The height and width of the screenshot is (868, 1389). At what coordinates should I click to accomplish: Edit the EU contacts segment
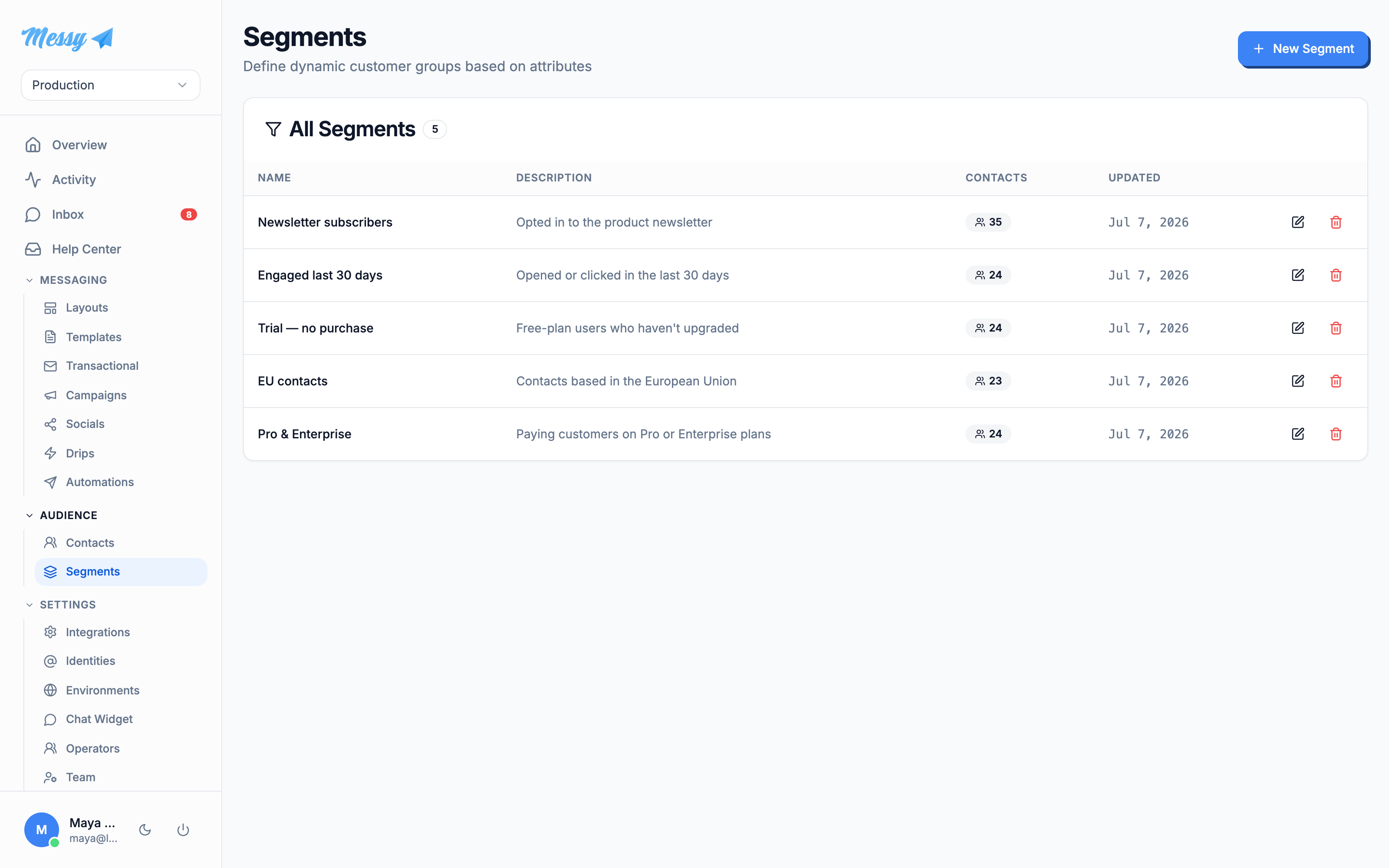(x=1298, y=381)
